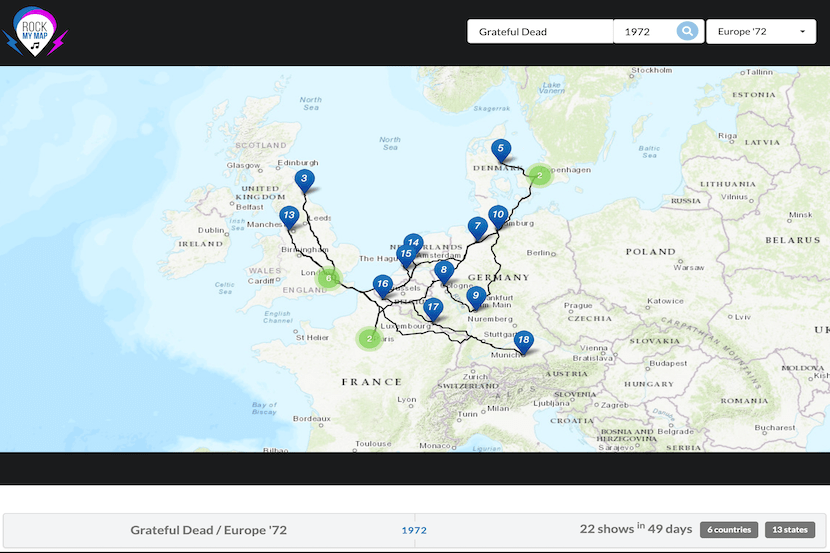Select map pin number 5 in Denmark
The height and width of the screenshot is (553, 830).
pos(501,151)
